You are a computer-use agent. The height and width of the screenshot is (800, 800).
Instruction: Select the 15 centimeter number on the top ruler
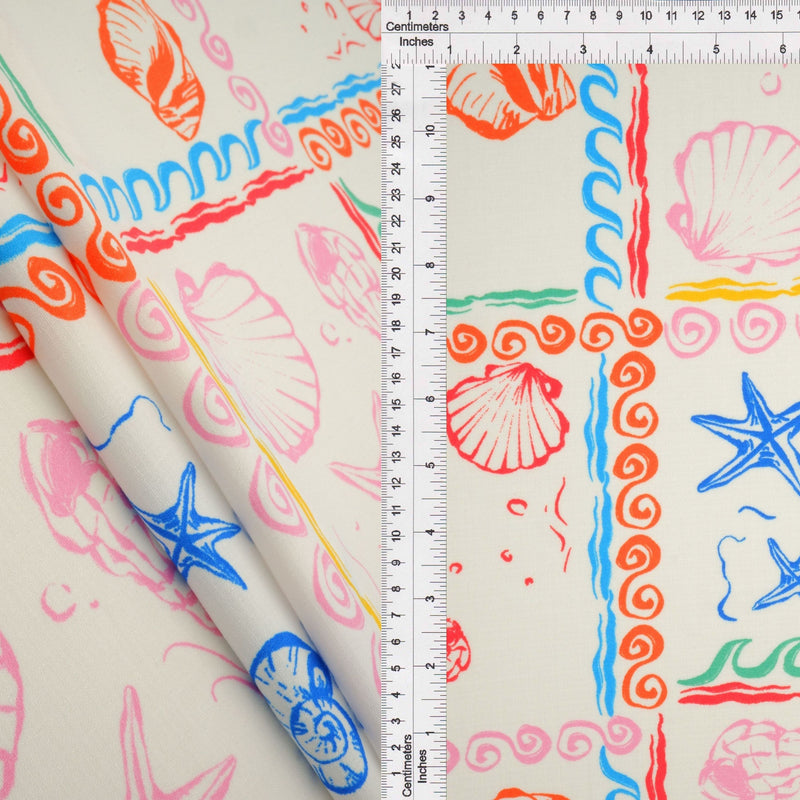click(x=777, y=15)
